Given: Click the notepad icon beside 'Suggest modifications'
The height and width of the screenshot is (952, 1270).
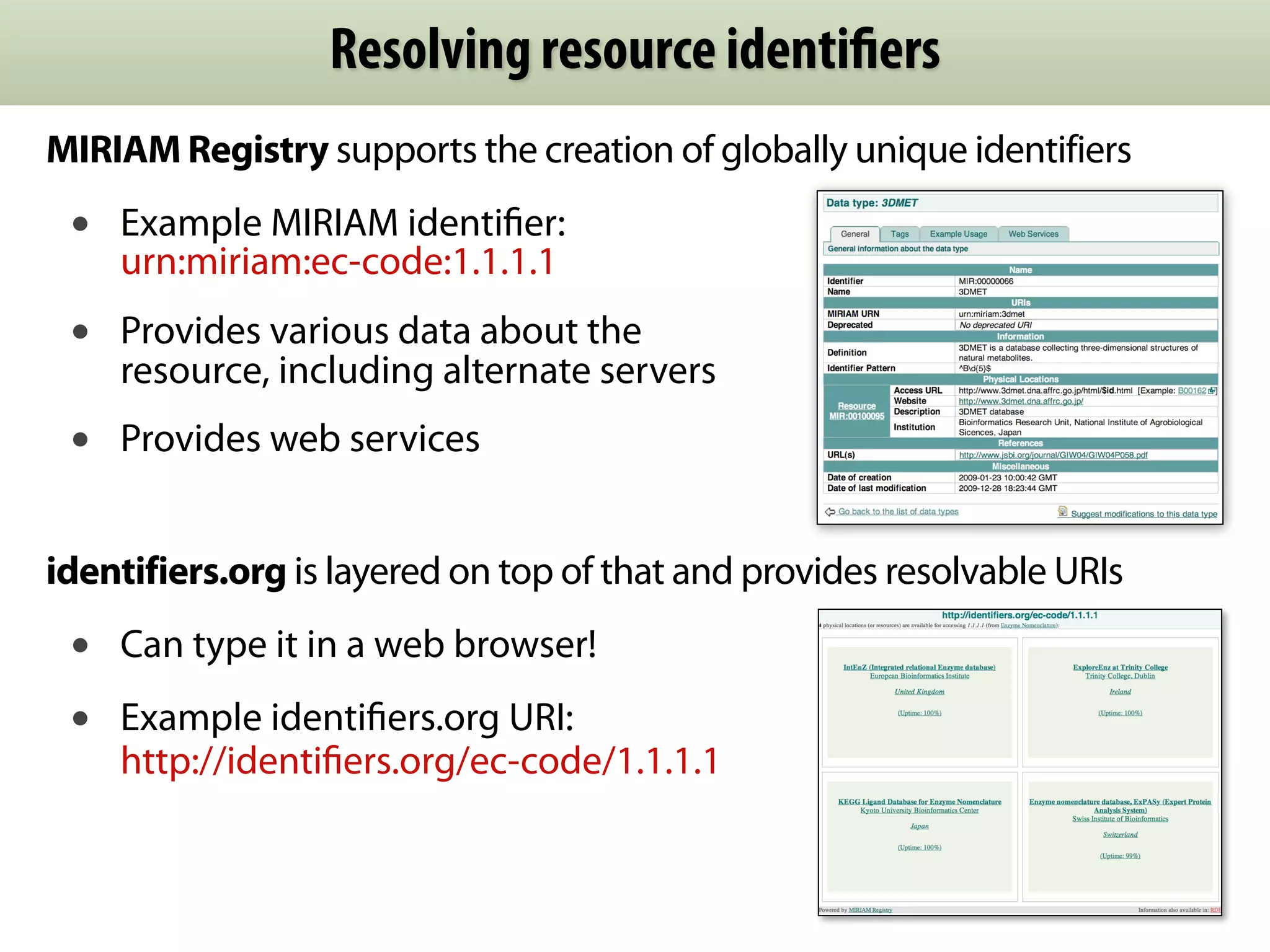Looking at the screenshot, I should (x=1062, y=511).
